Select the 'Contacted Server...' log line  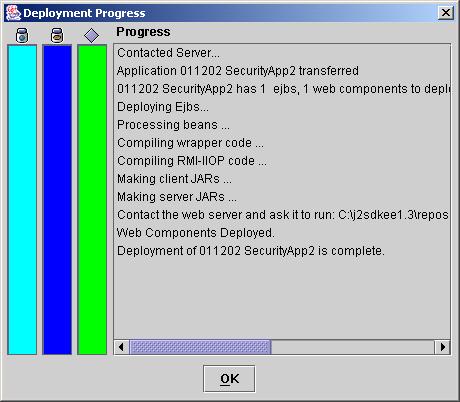168,53
